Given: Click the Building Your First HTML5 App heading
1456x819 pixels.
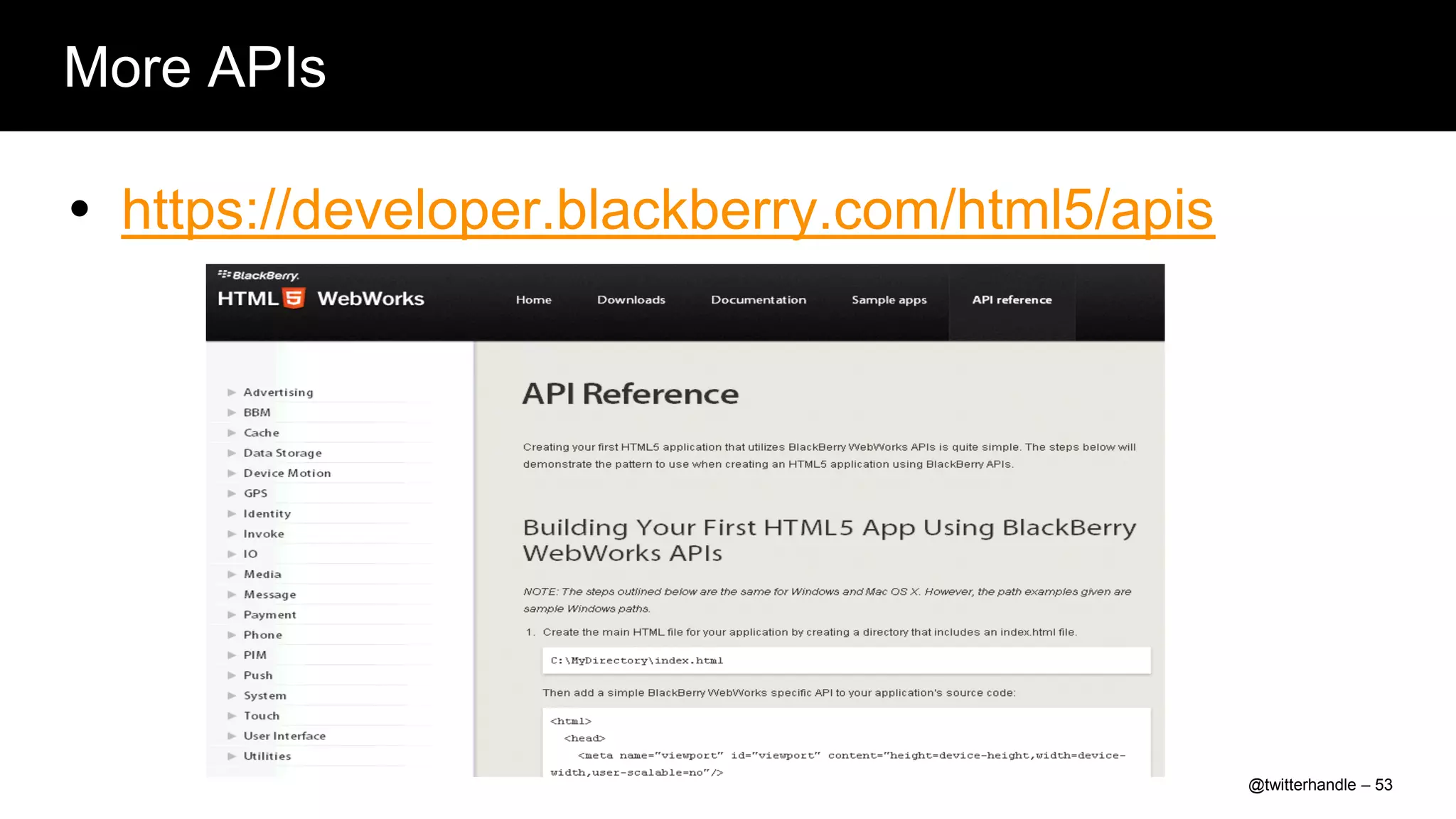Looking at the screenshot, I should tap(829, 540).
